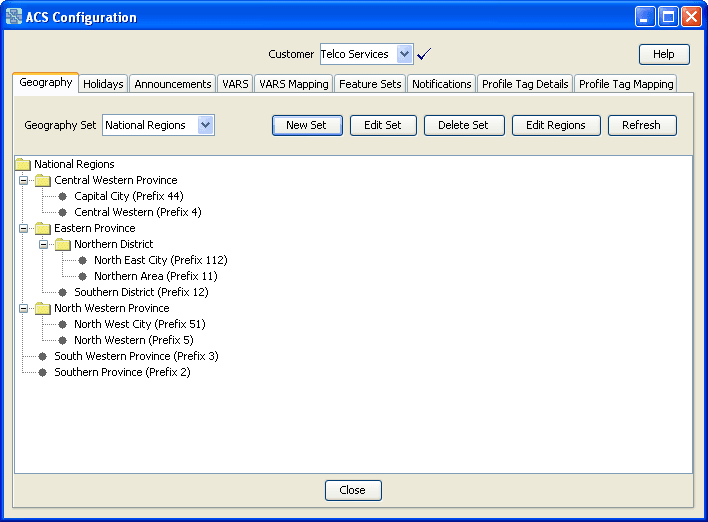708x522 pixels.
Task: Select 'Northern District' in the tree
Action: 113,244
